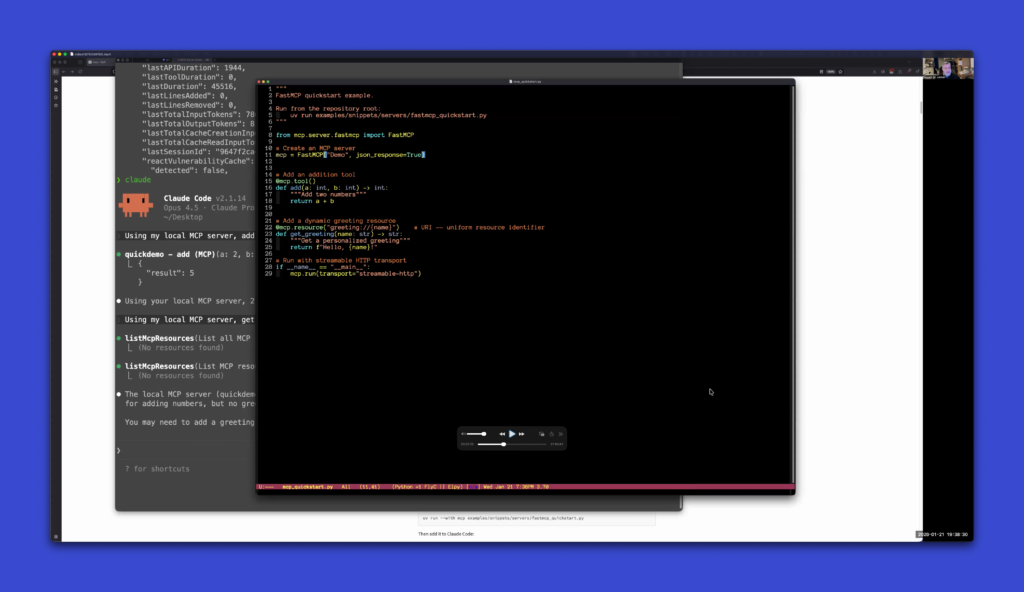Click the rewind button in player
Image resolution: width=1024 pixels, height=592 pixels.
point(502,434)
